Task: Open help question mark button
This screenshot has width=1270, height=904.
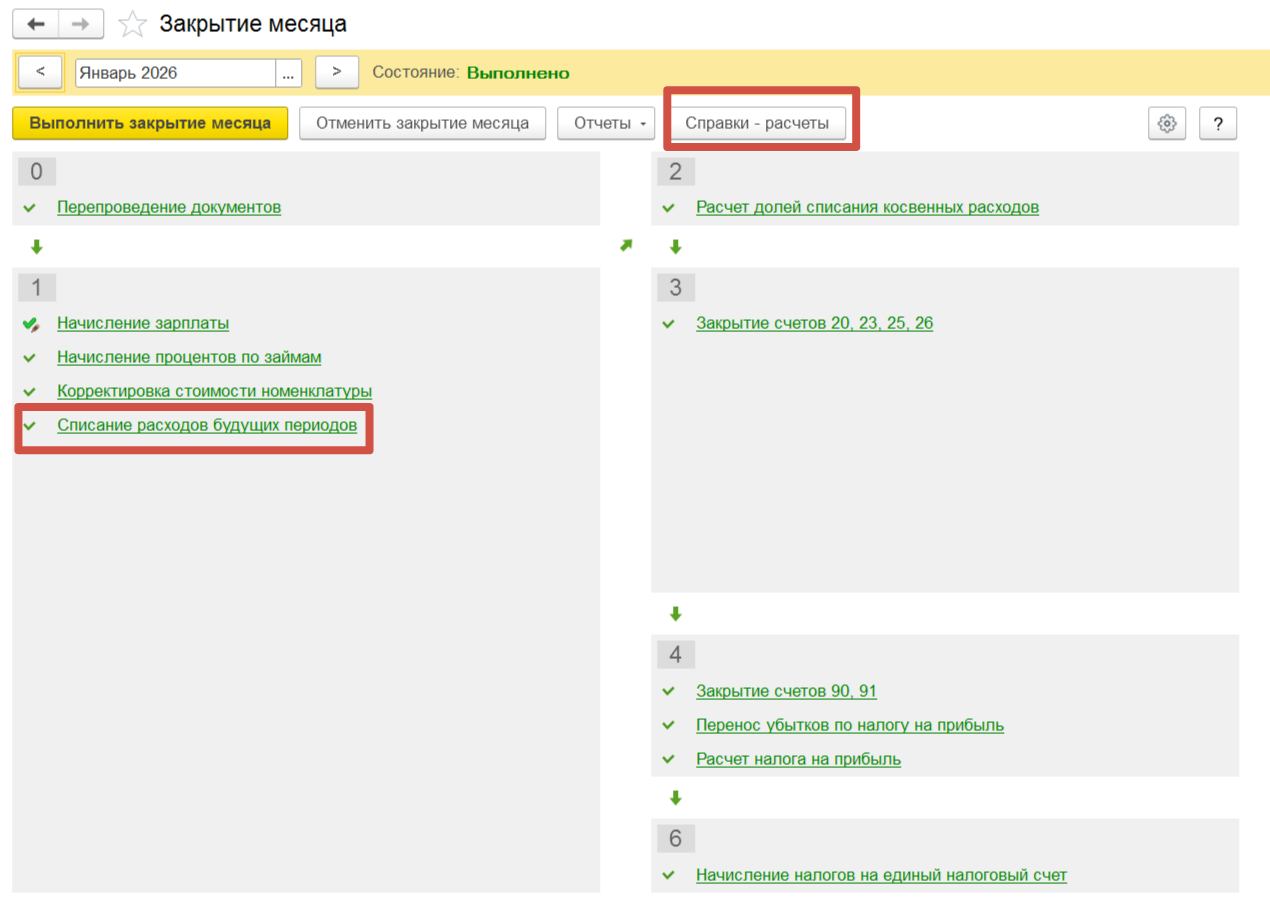Action: pos(1218,123)
